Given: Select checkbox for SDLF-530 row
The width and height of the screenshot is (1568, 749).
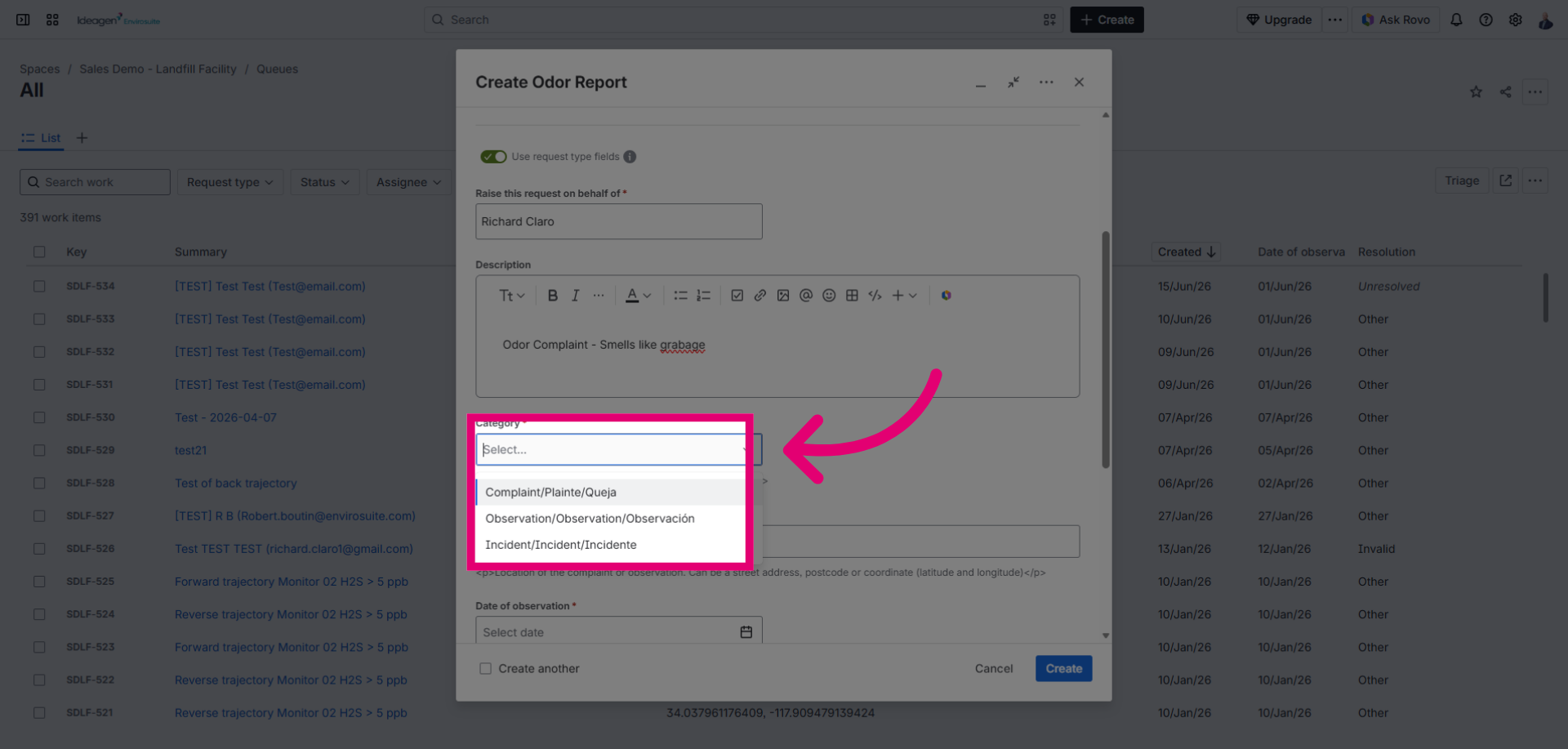Looking at the screenshot, I should (x=39, y=417).
